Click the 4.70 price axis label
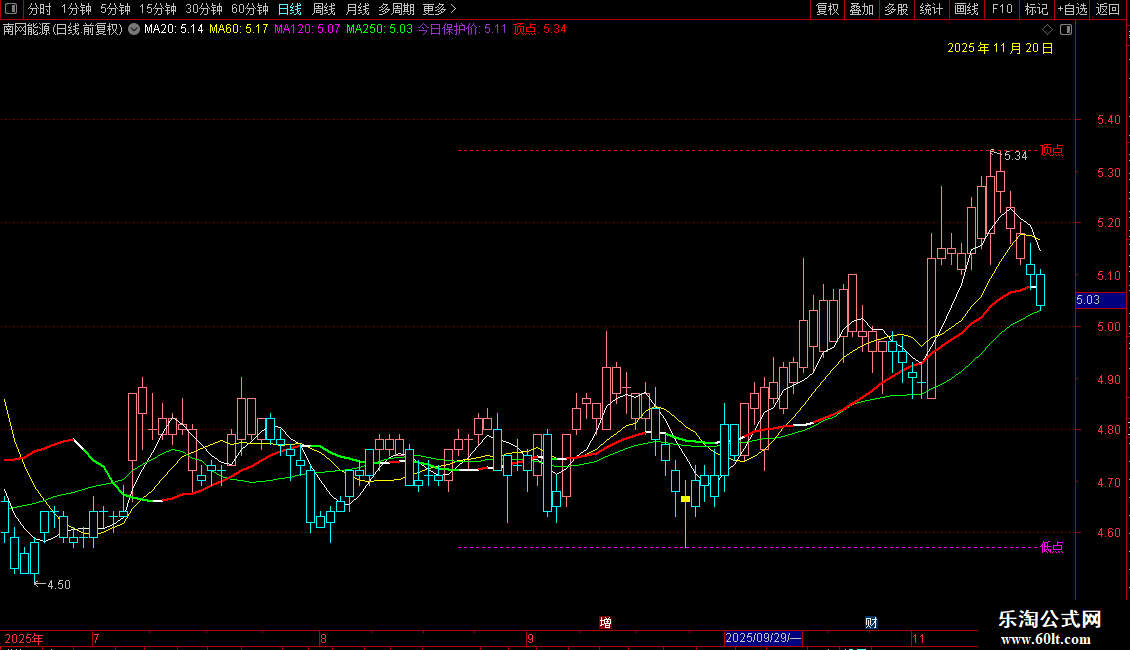The width and height of the screenshot is (1130, 650). (1108, 482)
